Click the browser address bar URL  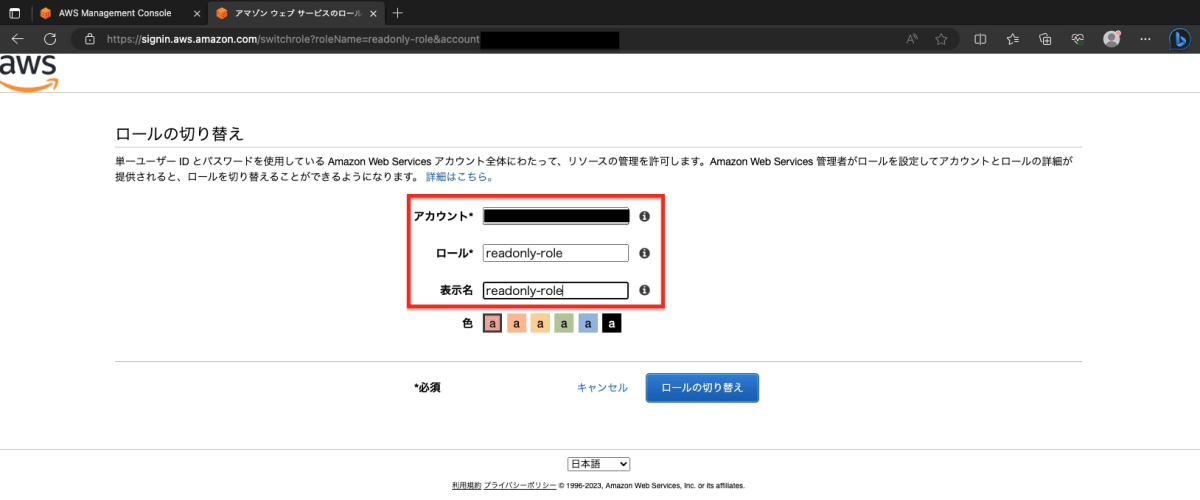click(292, 39)
